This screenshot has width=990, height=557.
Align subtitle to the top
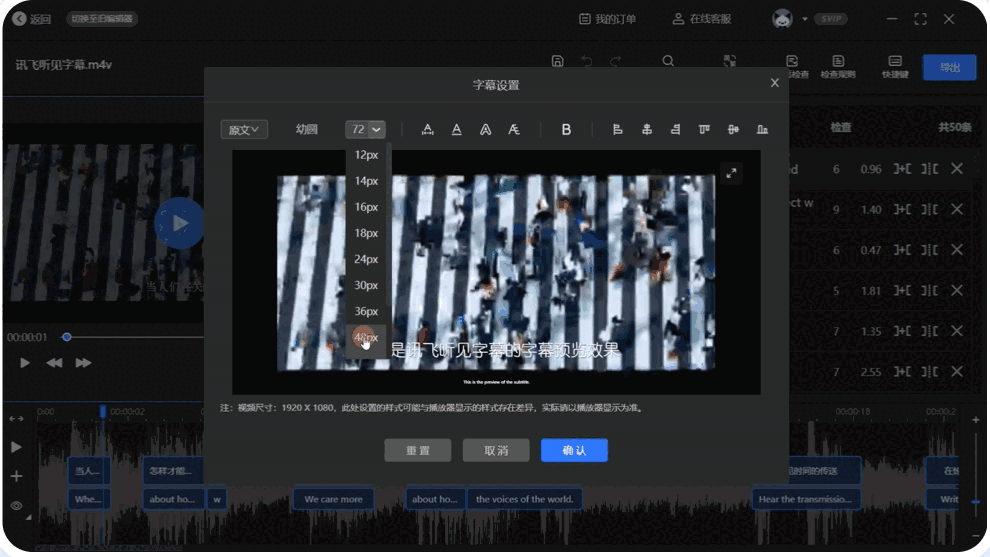(704, 129)
